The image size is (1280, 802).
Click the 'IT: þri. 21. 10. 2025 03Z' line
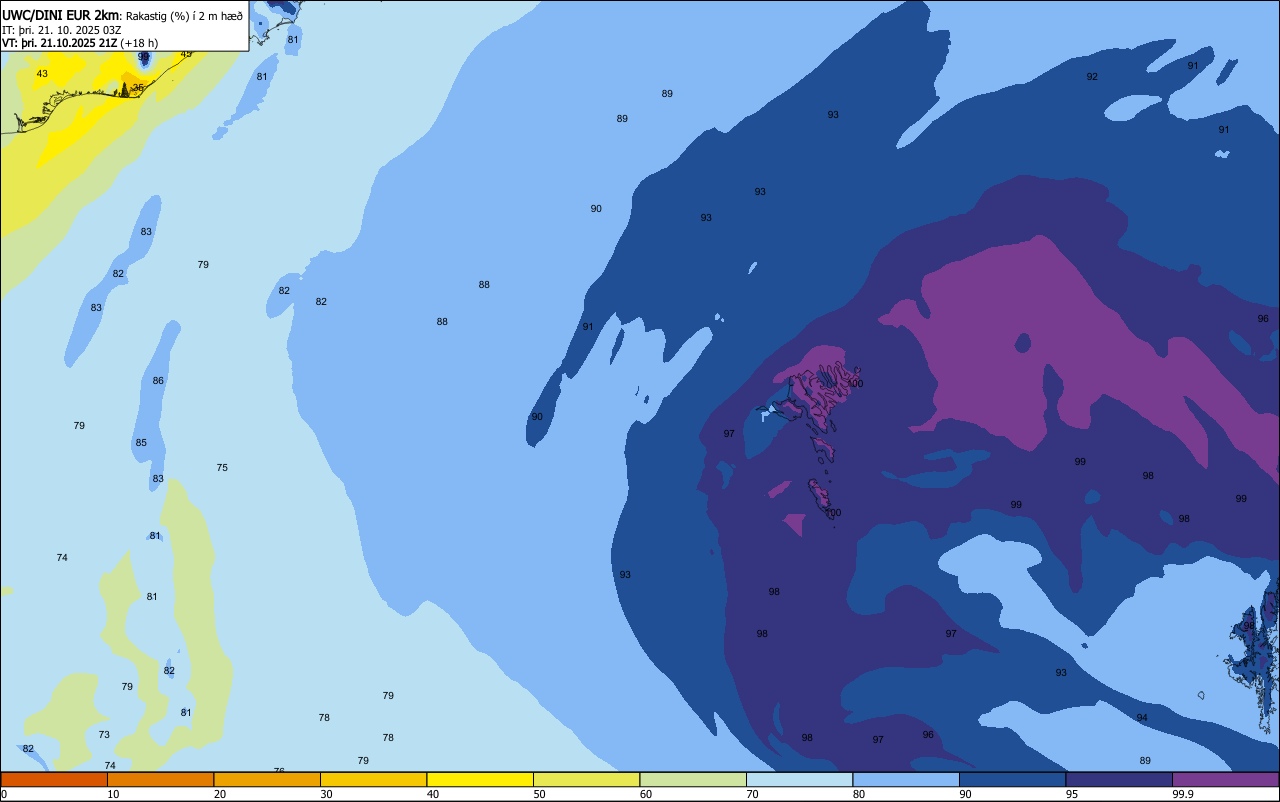pyautogui.click(x=61, y=30)
